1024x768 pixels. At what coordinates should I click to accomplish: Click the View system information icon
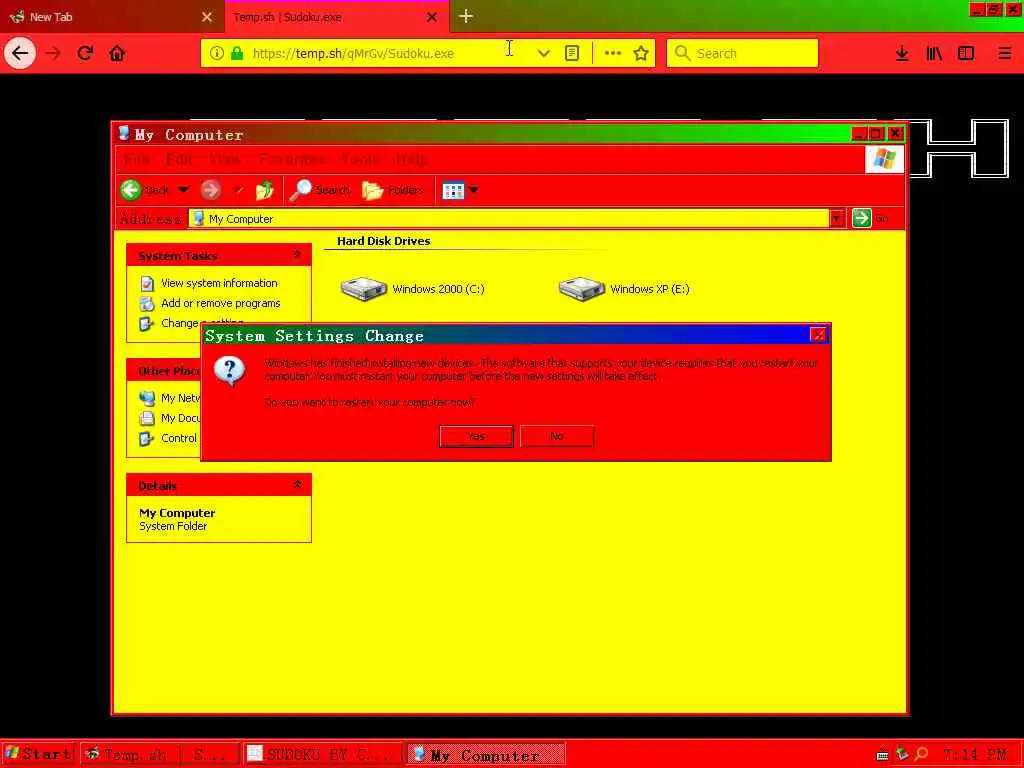[x=147, y=283]
